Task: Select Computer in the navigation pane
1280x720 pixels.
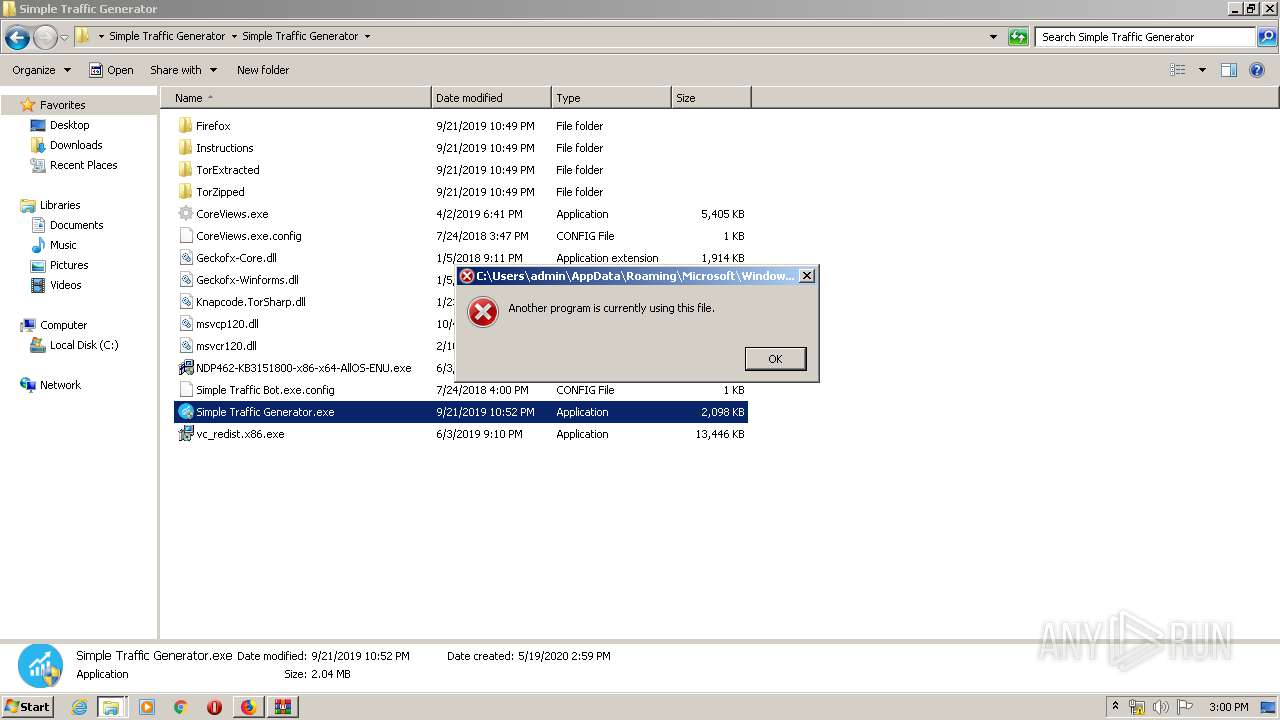Action: click(x=63, y=325)
